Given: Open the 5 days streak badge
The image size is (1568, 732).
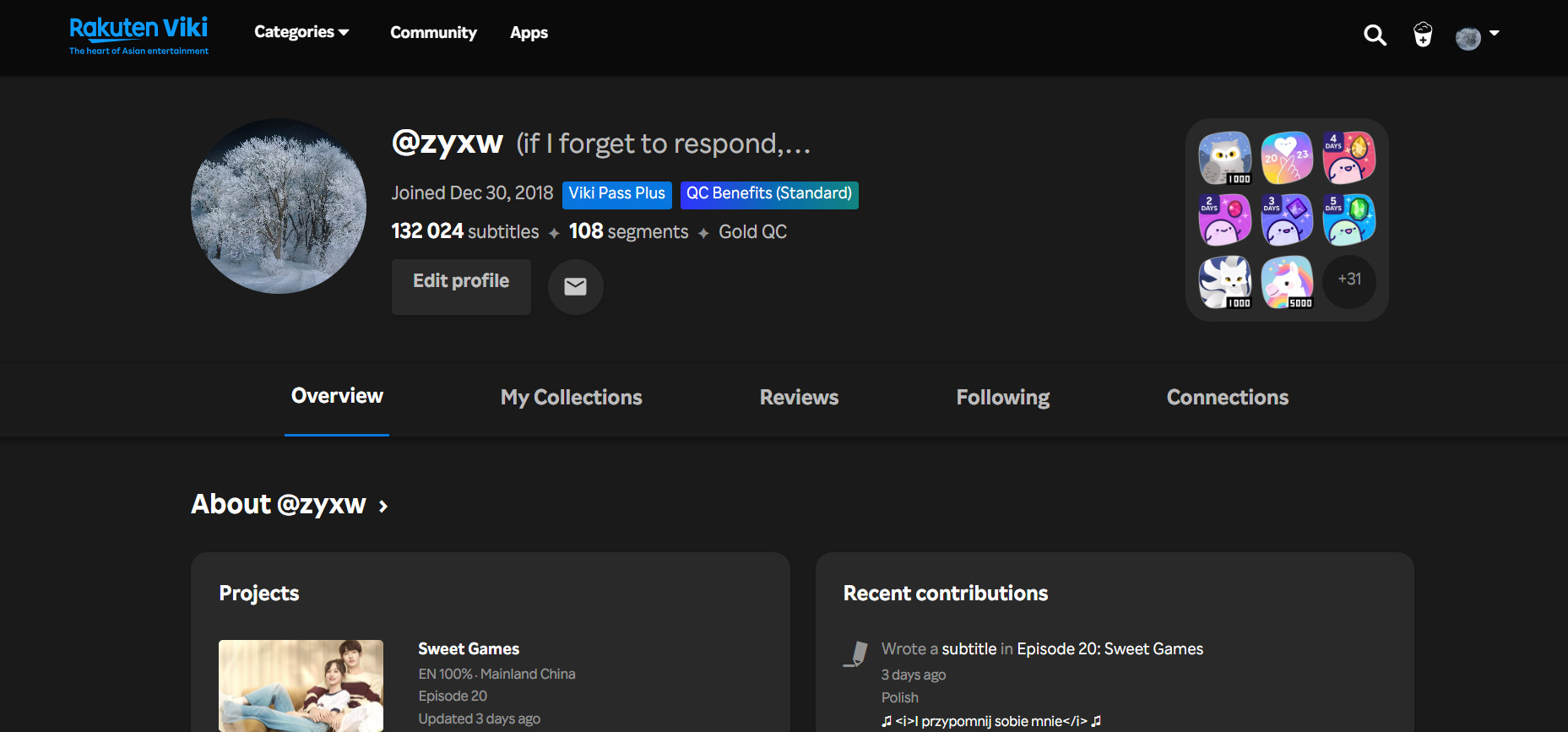Looking at the screenshot, I should tap(1348, 220).
